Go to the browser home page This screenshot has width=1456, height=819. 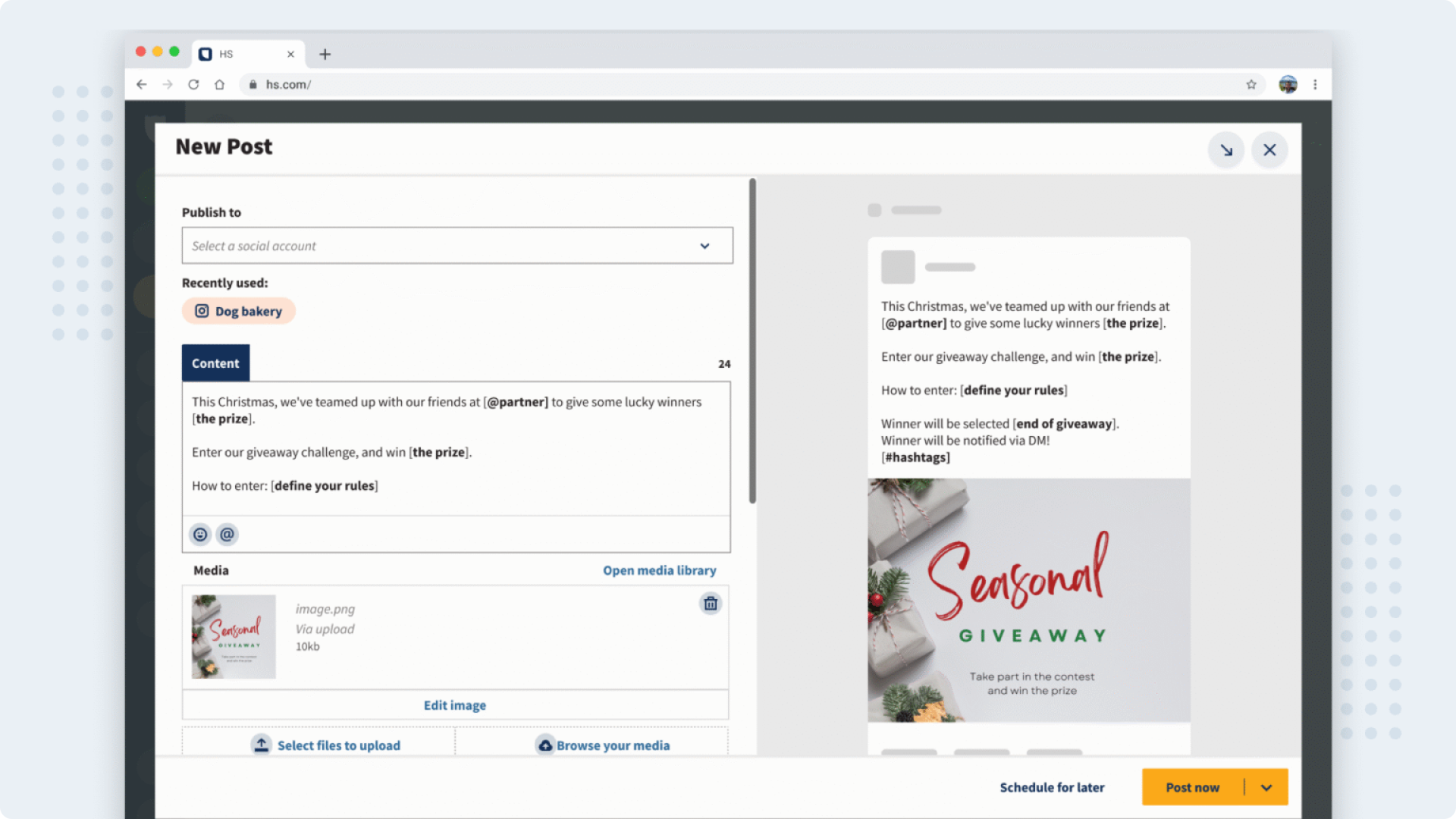pos(219,84)
